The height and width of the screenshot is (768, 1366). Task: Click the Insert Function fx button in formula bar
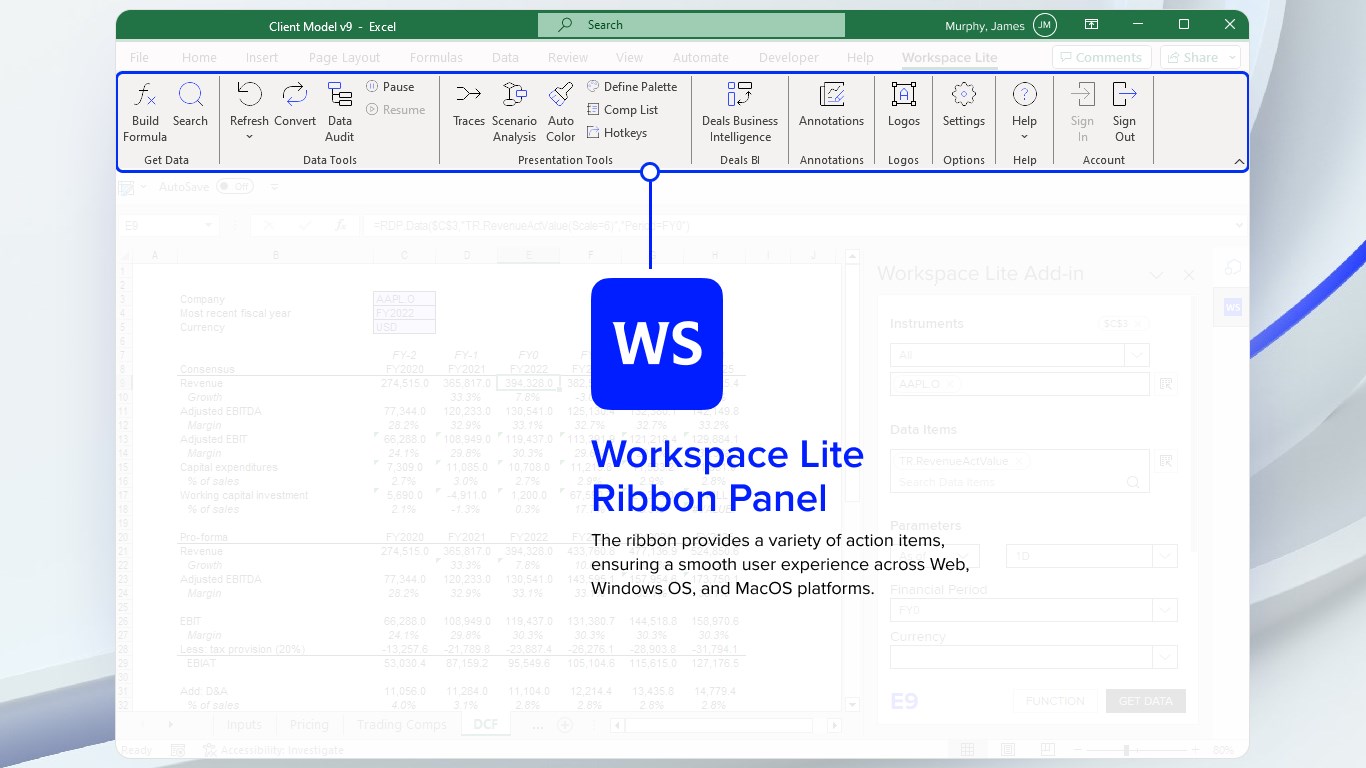340,226
